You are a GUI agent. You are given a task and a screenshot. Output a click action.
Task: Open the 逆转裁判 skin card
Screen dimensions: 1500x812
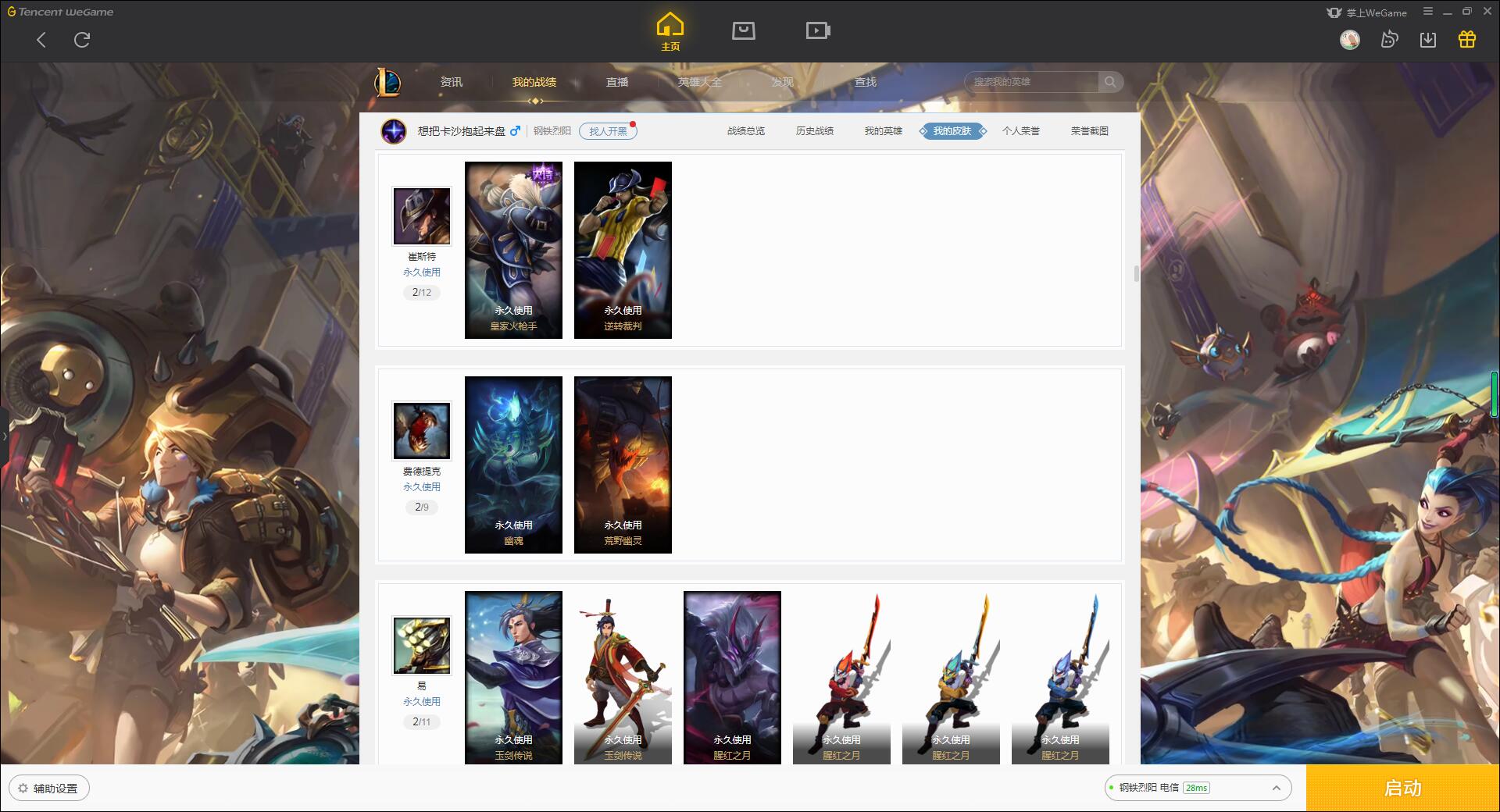[623, 250]
